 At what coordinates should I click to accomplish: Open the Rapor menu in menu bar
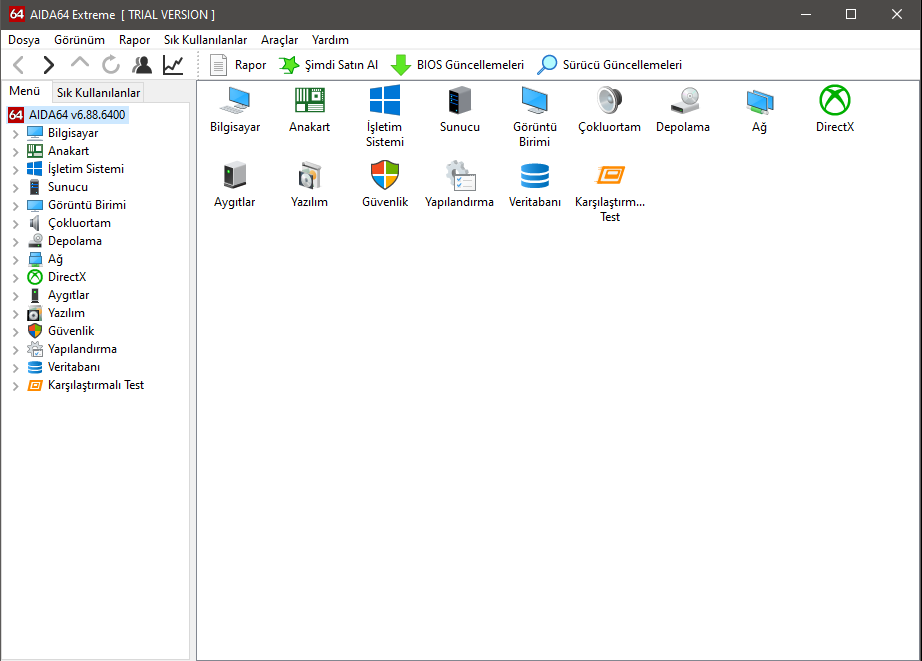[x=134, y=40]
